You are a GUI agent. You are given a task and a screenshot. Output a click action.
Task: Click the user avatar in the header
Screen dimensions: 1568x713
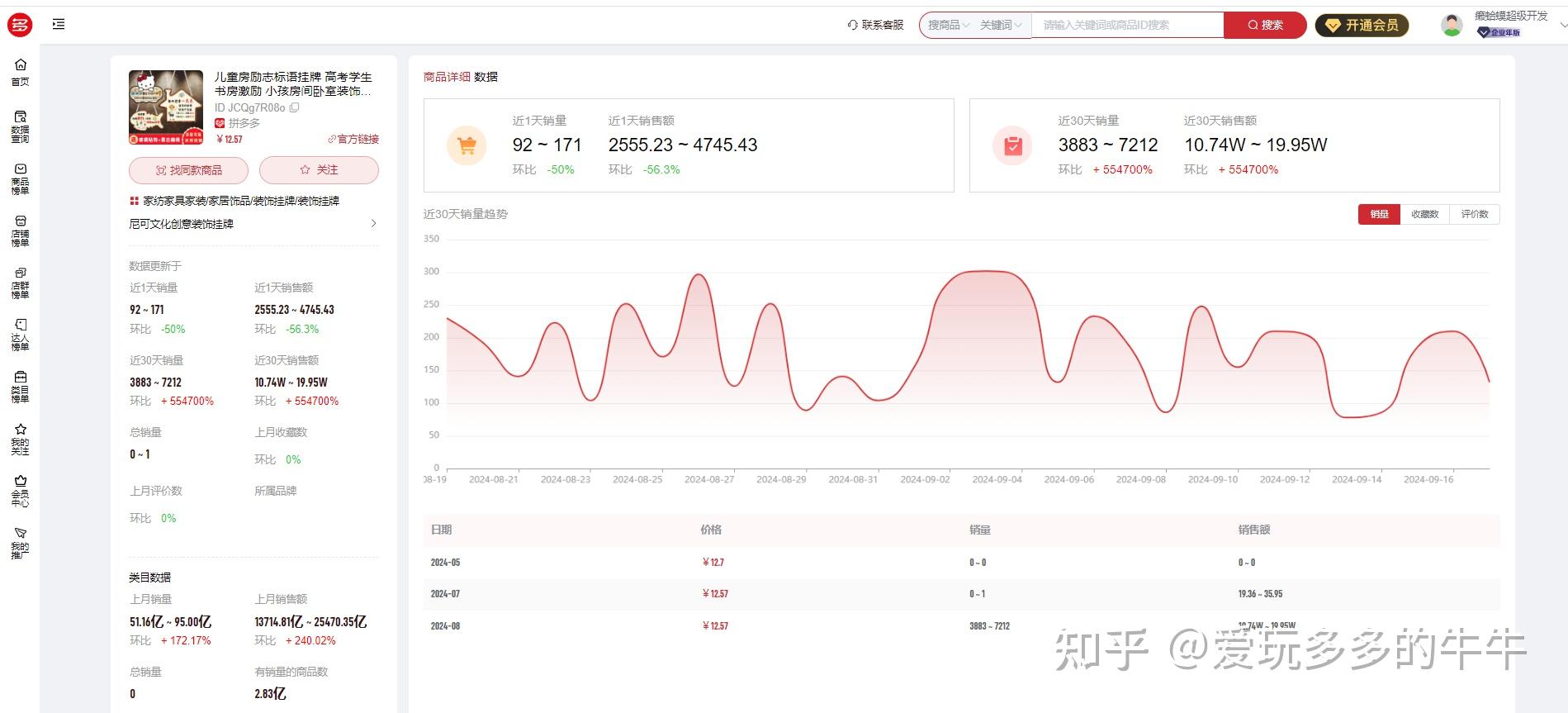[1452, 25]
